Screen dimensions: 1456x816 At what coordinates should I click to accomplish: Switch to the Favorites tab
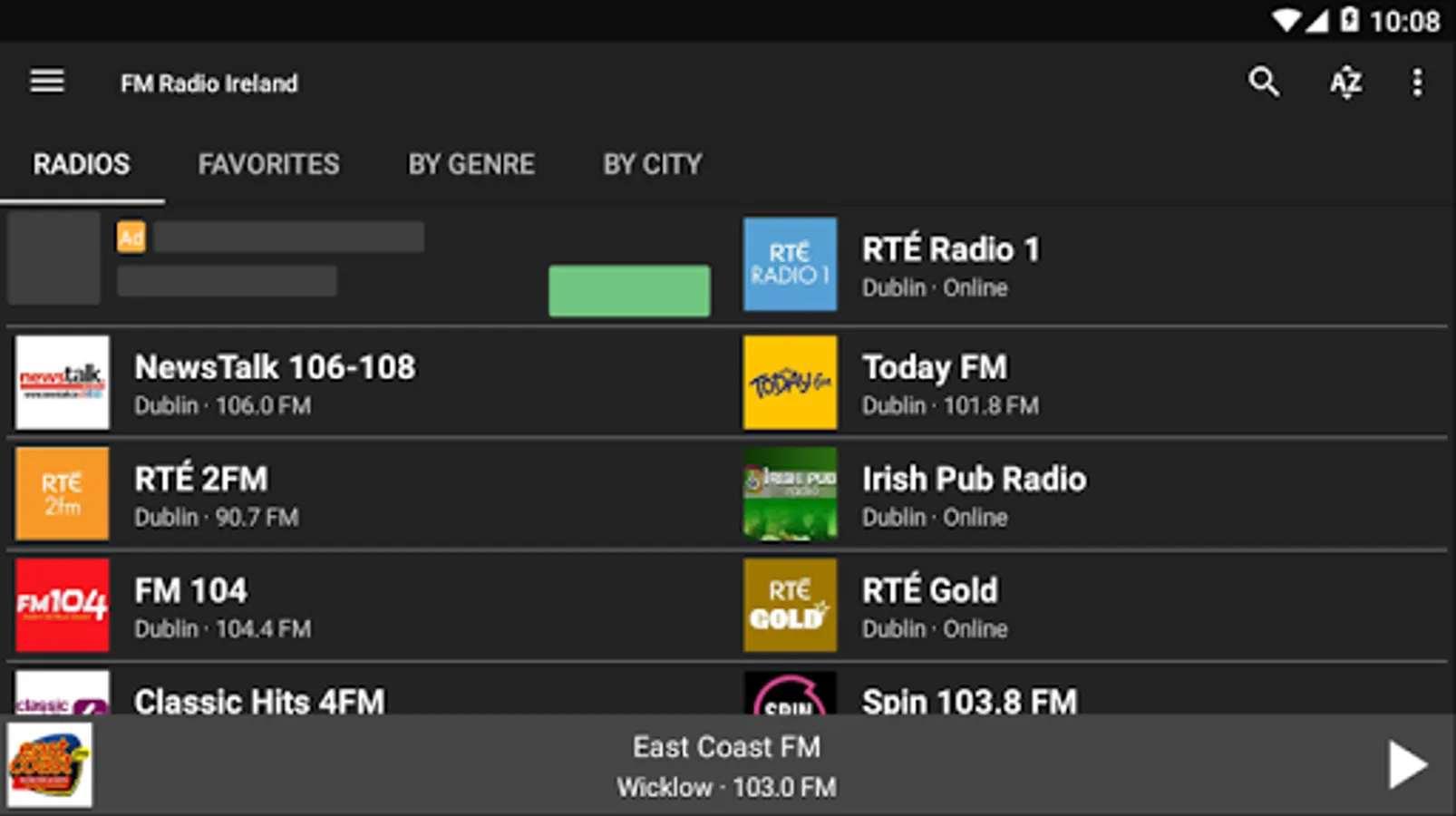(x=268, y=164)
